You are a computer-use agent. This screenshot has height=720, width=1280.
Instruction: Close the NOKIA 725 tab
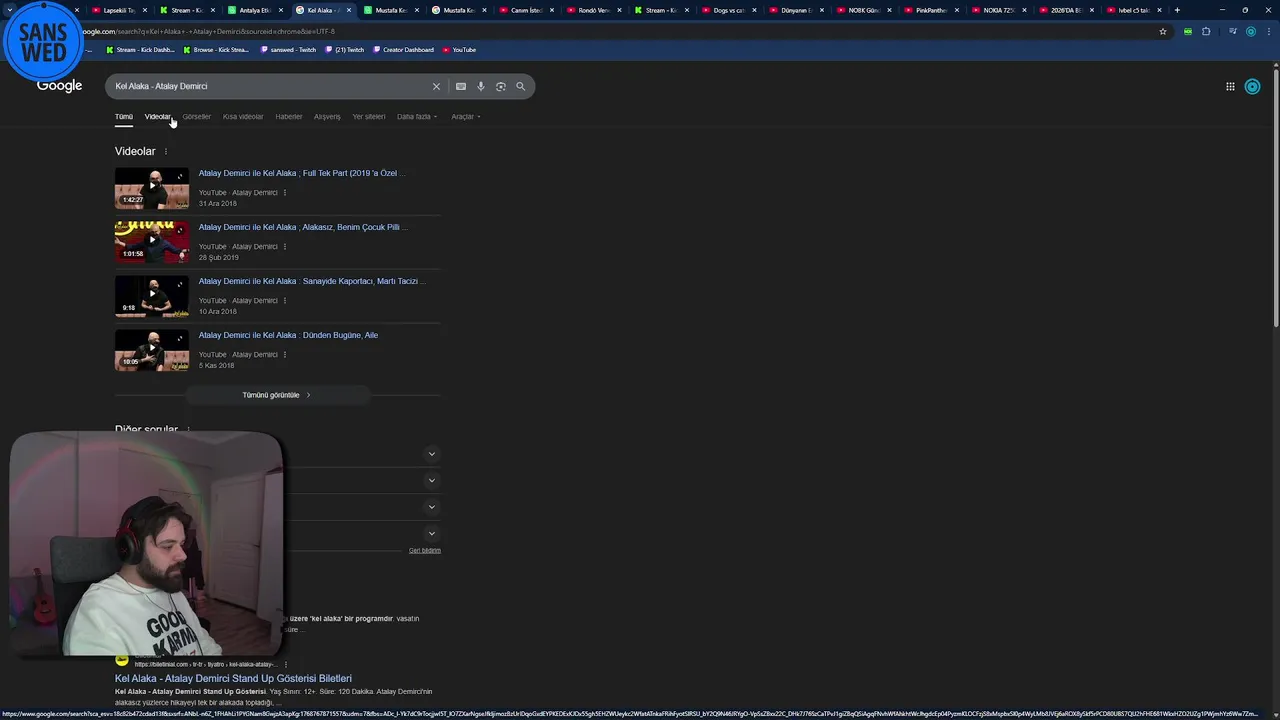pyautogui.click(x=1024, y=10)
